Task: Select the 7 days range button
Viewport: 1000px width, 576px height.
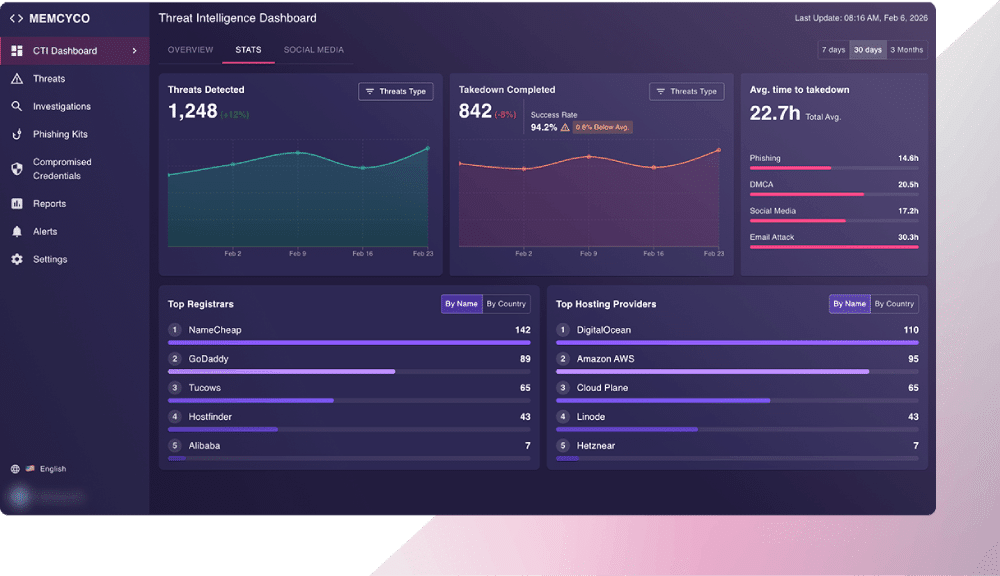Action: tap(834, 50)
